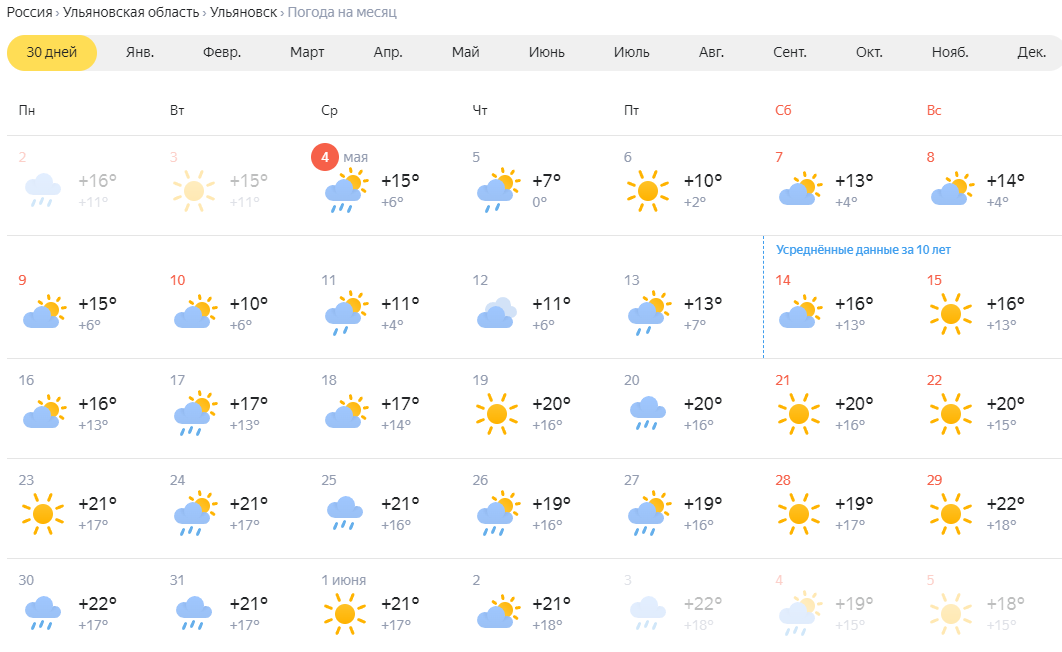This screenshot has width=1062, height=652.
Task: Select the 30 дней tab
Action: (x=51, y=52)
